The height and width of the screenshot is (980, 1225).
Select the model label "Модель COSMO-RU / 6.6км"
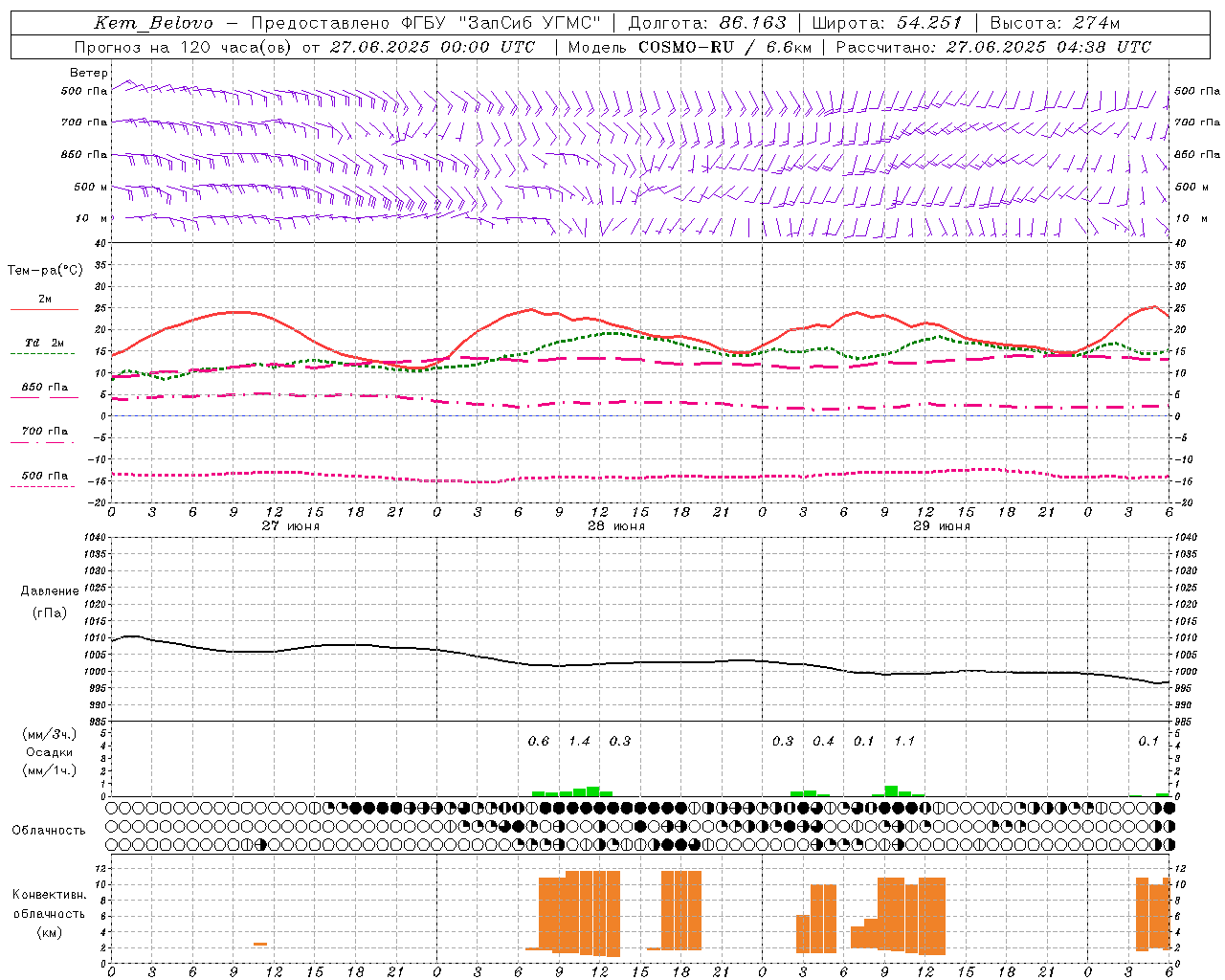tap(690, 47)
